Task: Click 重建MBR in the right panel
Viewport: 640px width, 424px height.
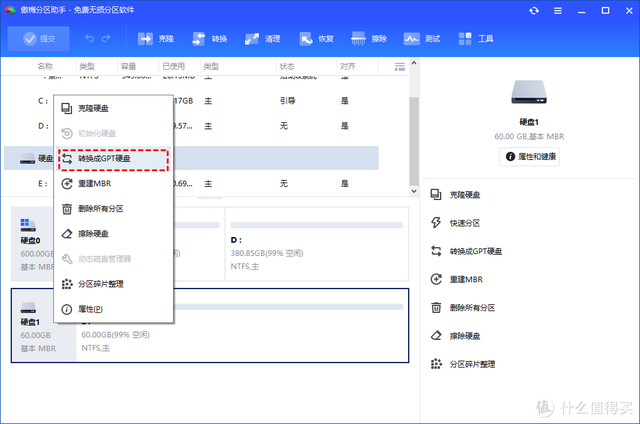Action: tap(457, 280)
